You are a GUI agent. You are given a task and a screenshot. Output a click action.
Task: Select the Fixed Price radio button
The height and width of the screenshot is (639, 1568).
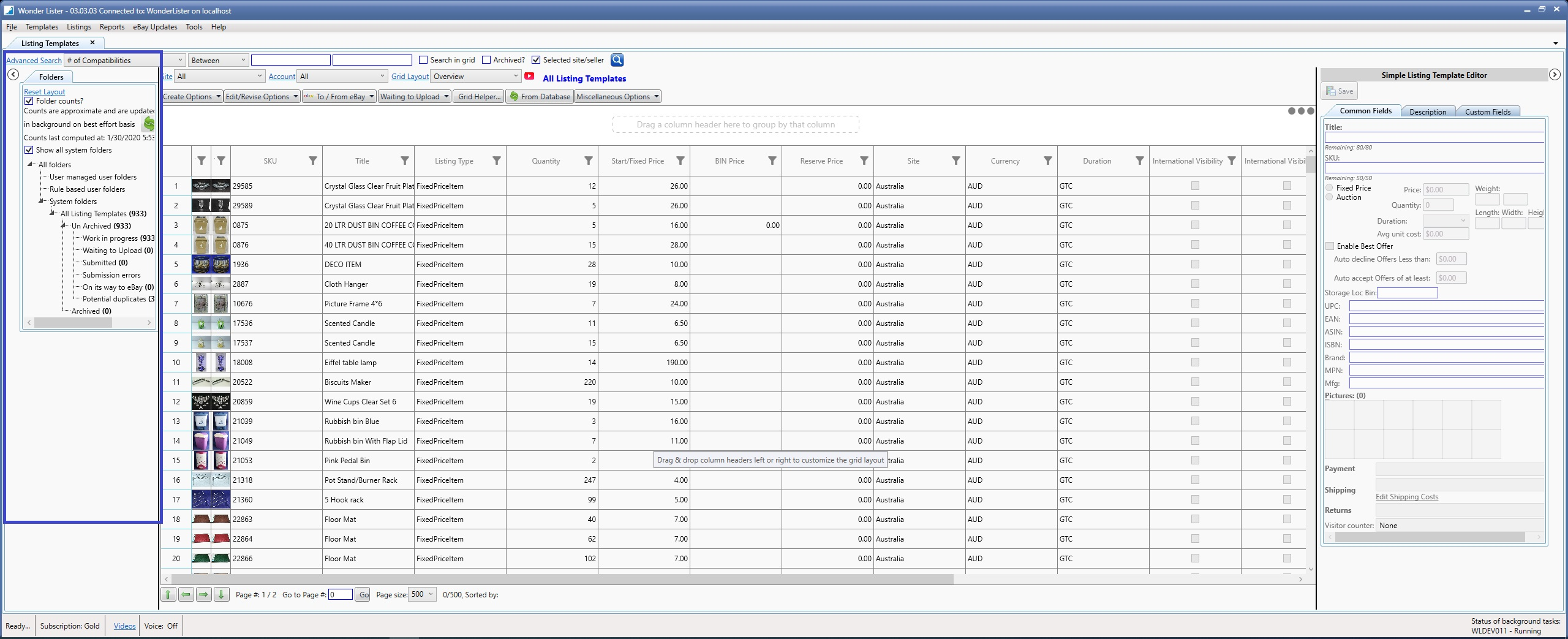(x=1329, y=188)
